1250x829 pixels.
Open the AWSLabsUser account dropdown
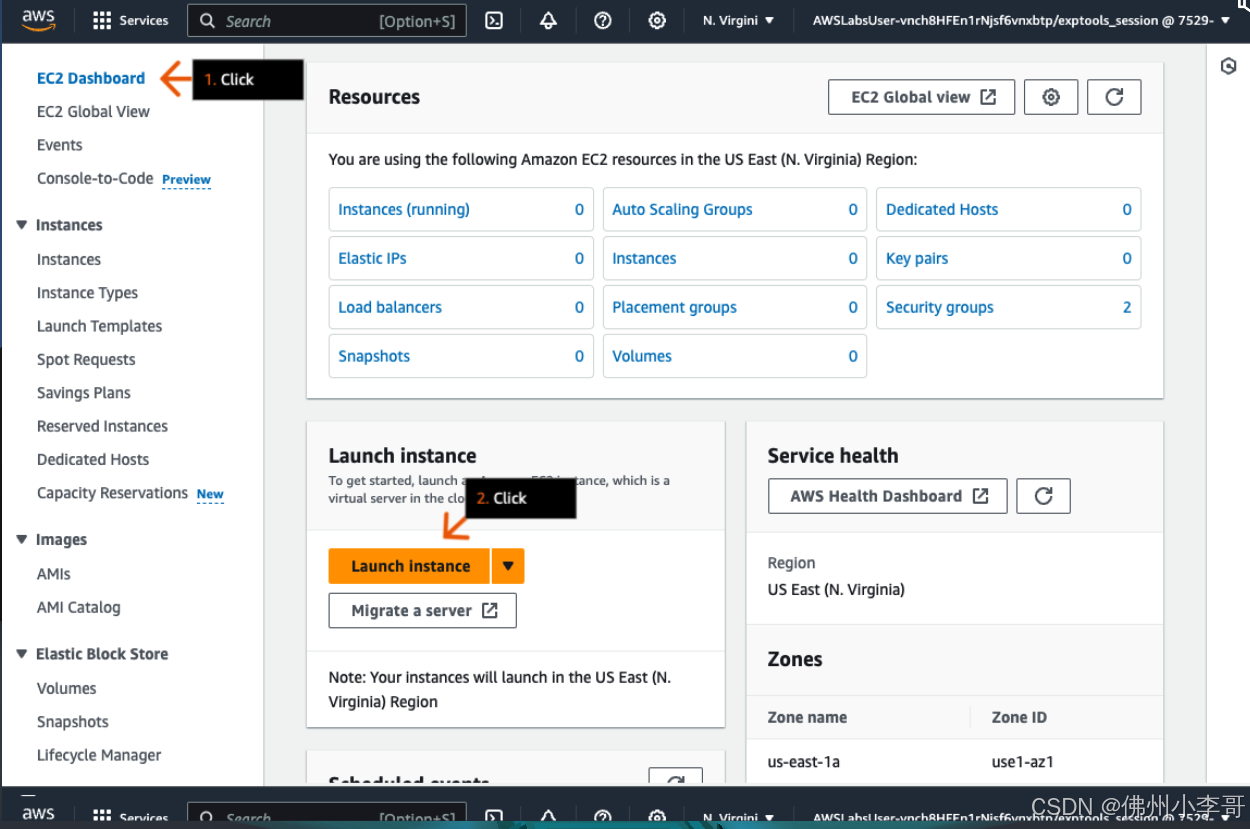coord(1021,20)
